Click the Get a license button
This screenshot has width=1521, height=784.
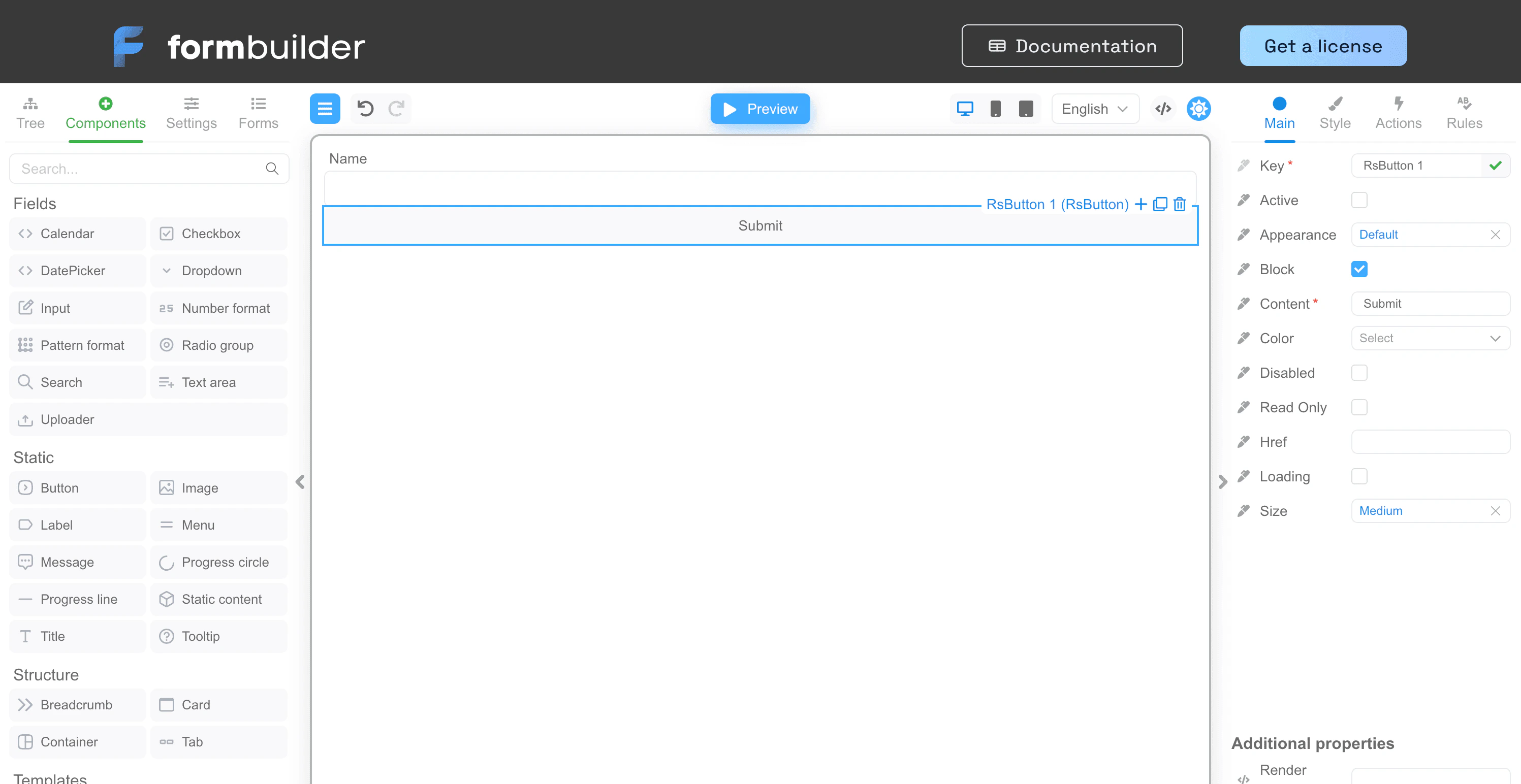1323,46
